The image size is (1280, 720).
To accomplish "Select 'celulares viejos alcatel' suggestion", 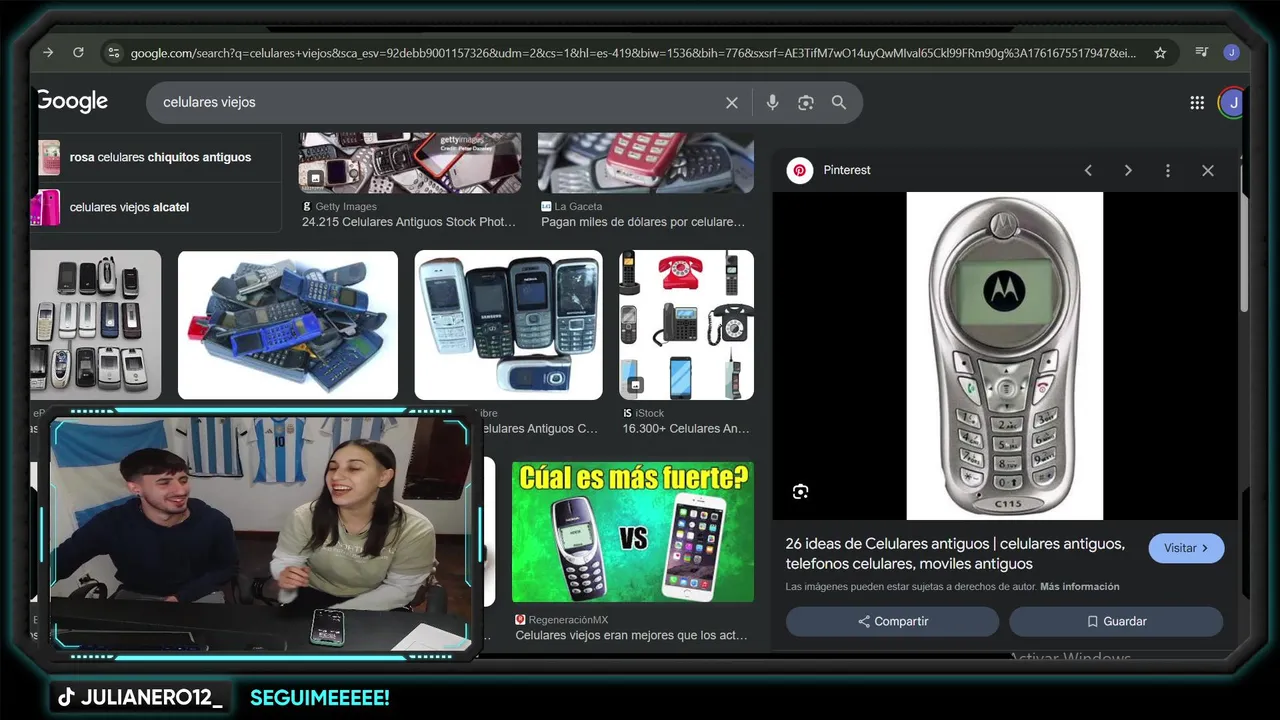I will click(x=160, y=207).
